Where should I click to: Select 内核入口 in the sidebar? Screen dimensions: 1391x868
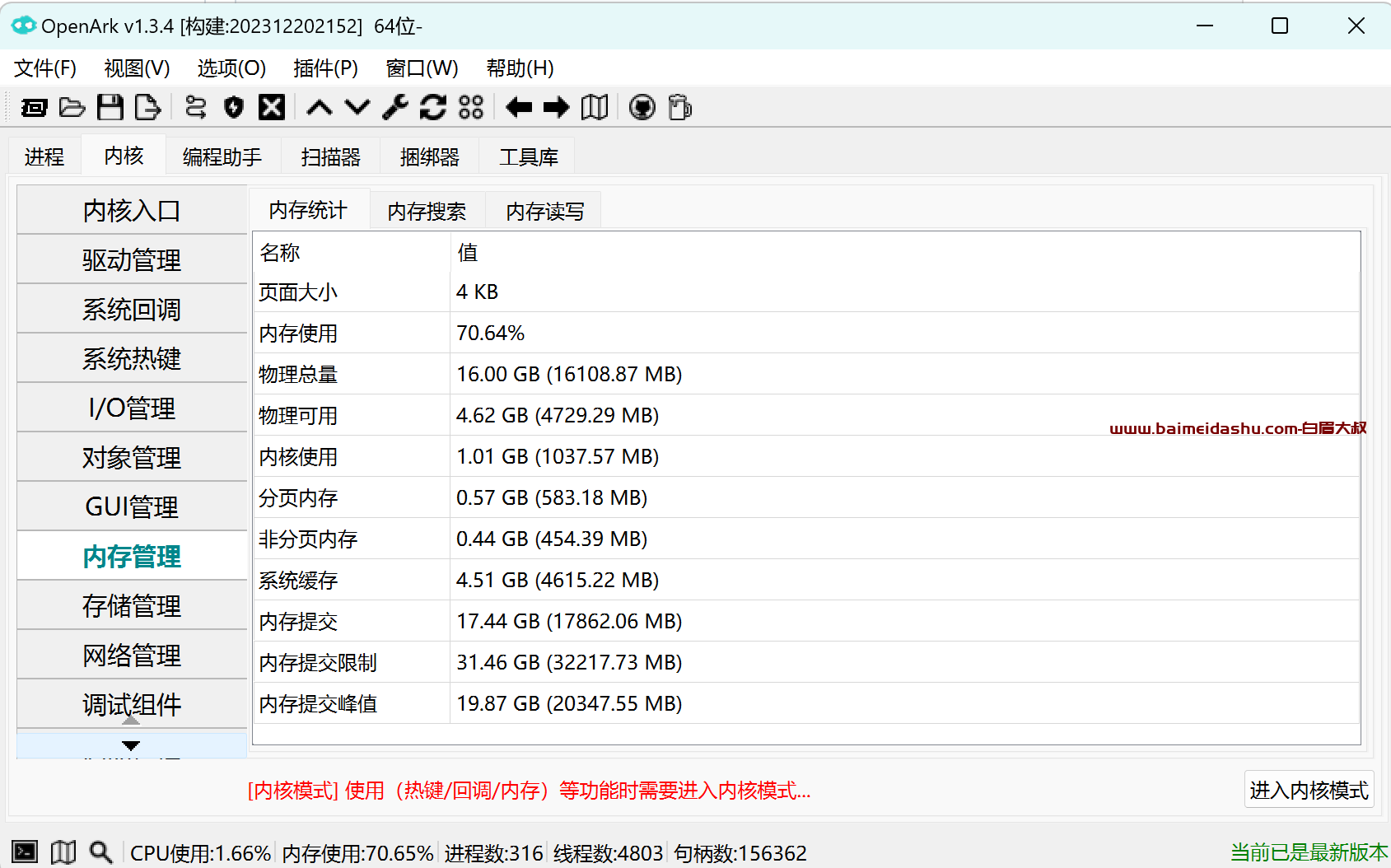[x=132, y=211]
